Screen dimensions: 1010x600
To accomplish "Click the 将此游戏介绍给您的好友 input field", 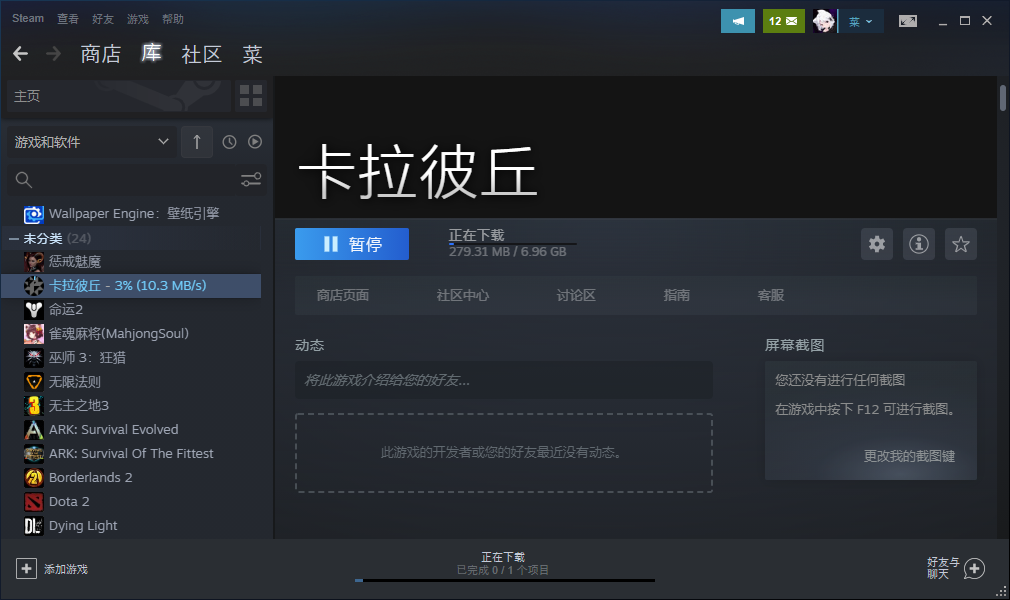I will point(504,380).
